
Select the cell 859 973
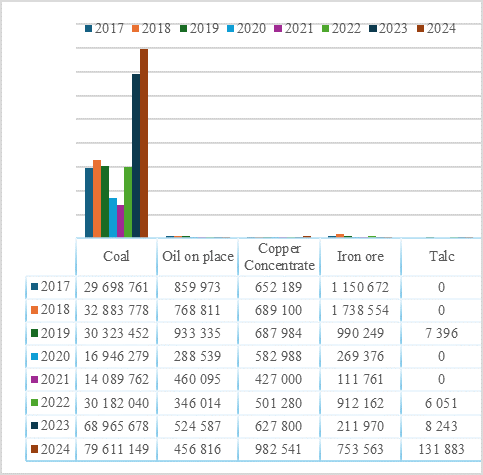[198, 287]
